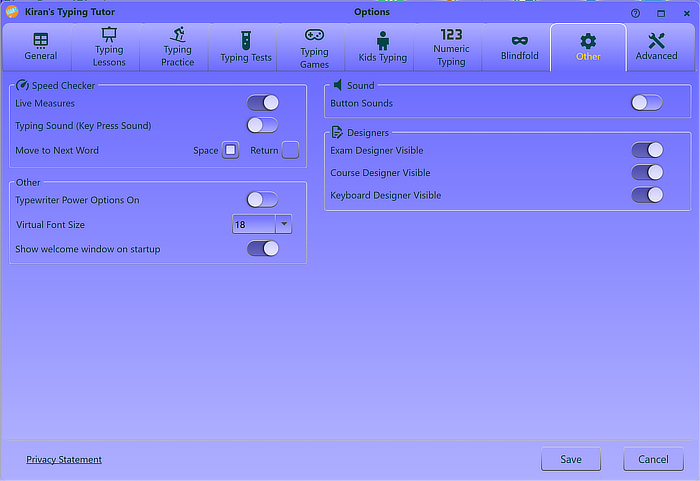The width and height of the screenshot is (700, 481).
Task: Open the Blindfold mask icon
Action: tap(519, 40)
